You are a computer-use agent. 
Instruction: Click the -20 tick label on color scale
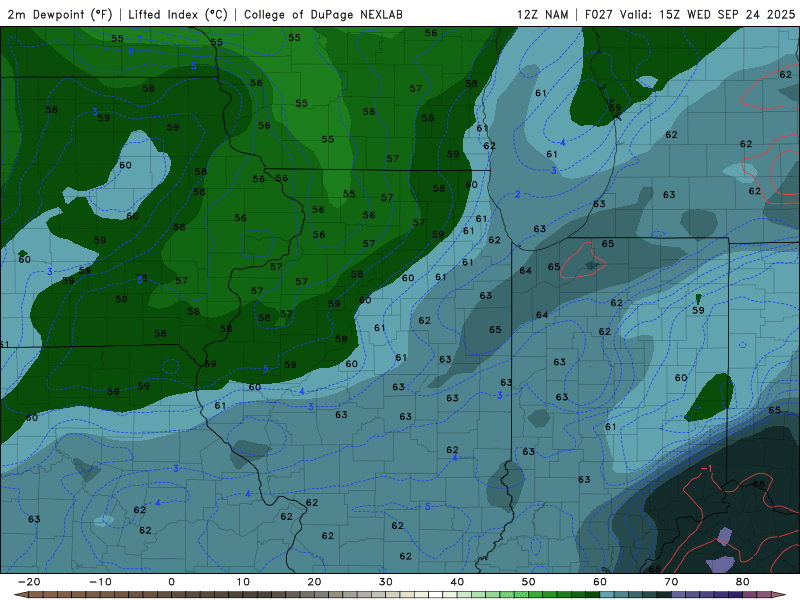[29, 582]
